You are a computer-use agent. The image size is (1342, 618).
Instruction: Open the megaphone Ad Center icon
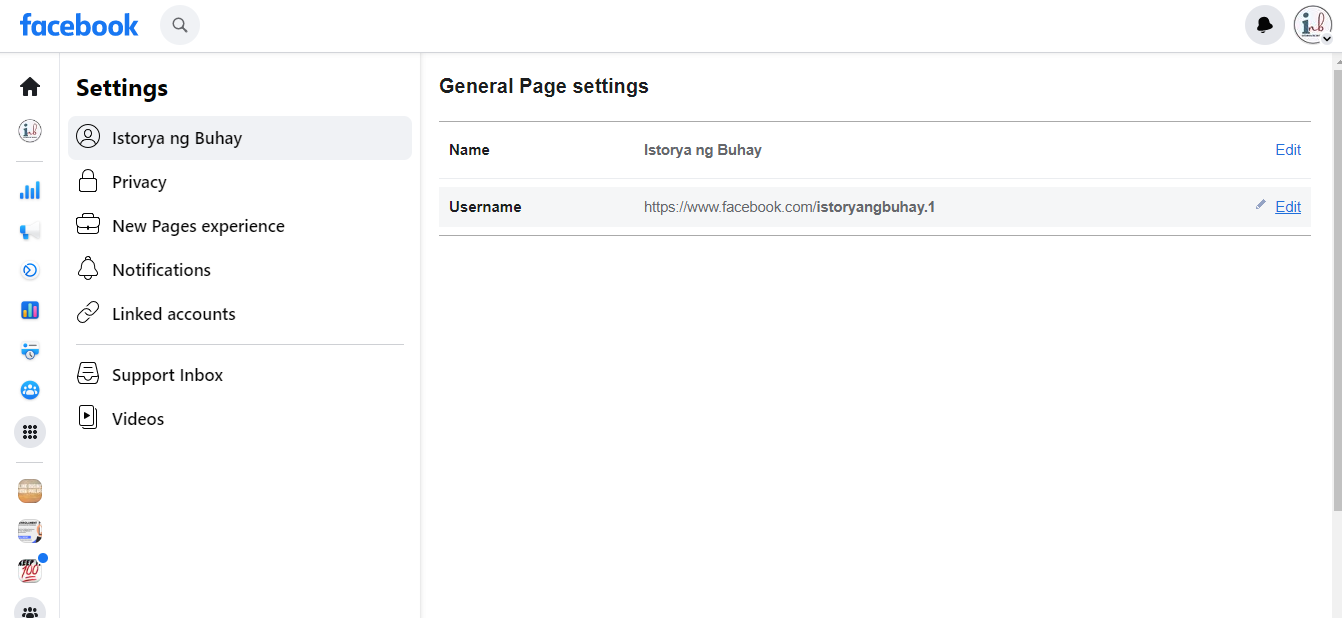(30, 231)
